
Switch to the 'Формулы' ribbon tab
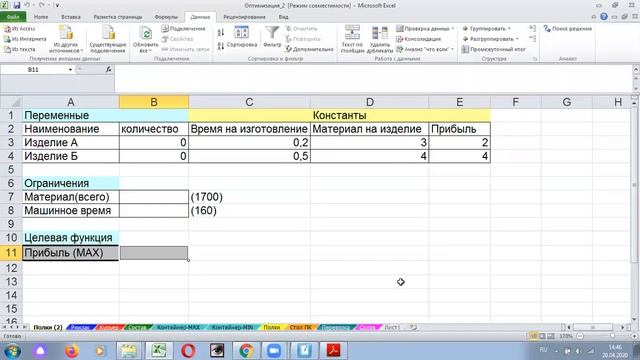point(166,17)
